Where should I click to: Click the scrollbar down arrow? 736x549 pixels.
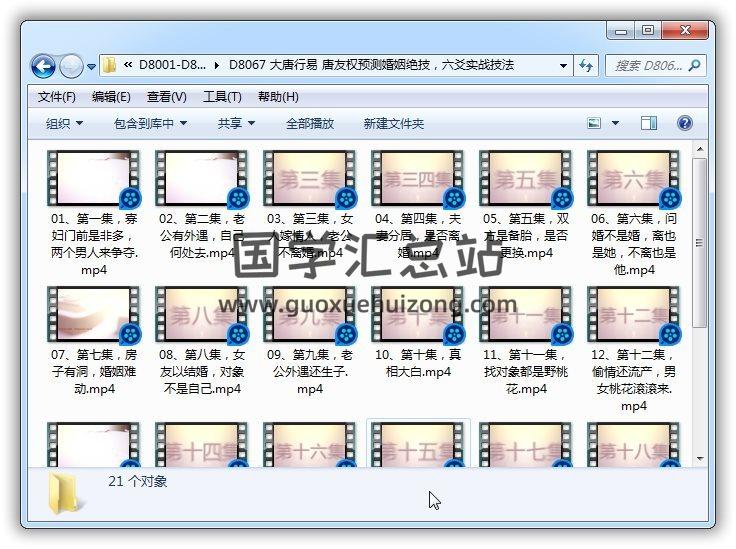[x=700, y=458]
